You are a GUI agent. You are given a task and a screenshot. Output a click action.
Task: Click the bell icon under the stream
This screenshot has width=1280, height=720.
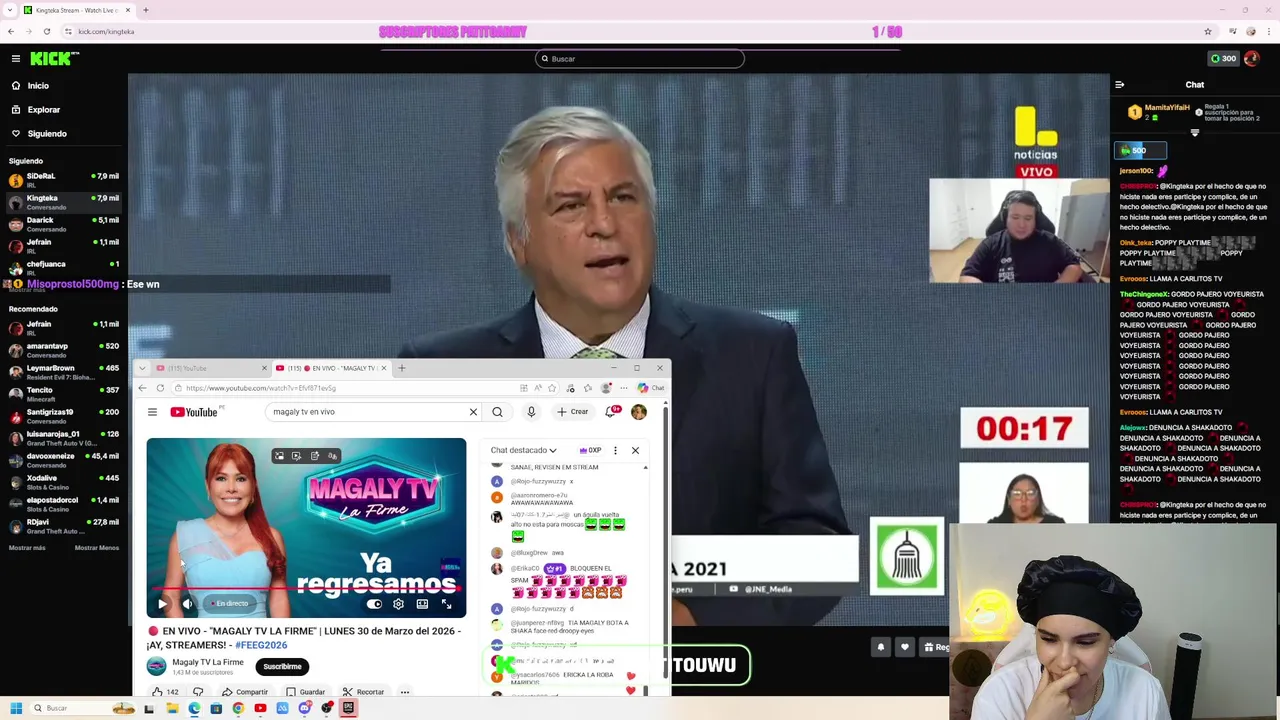[881, 647]
